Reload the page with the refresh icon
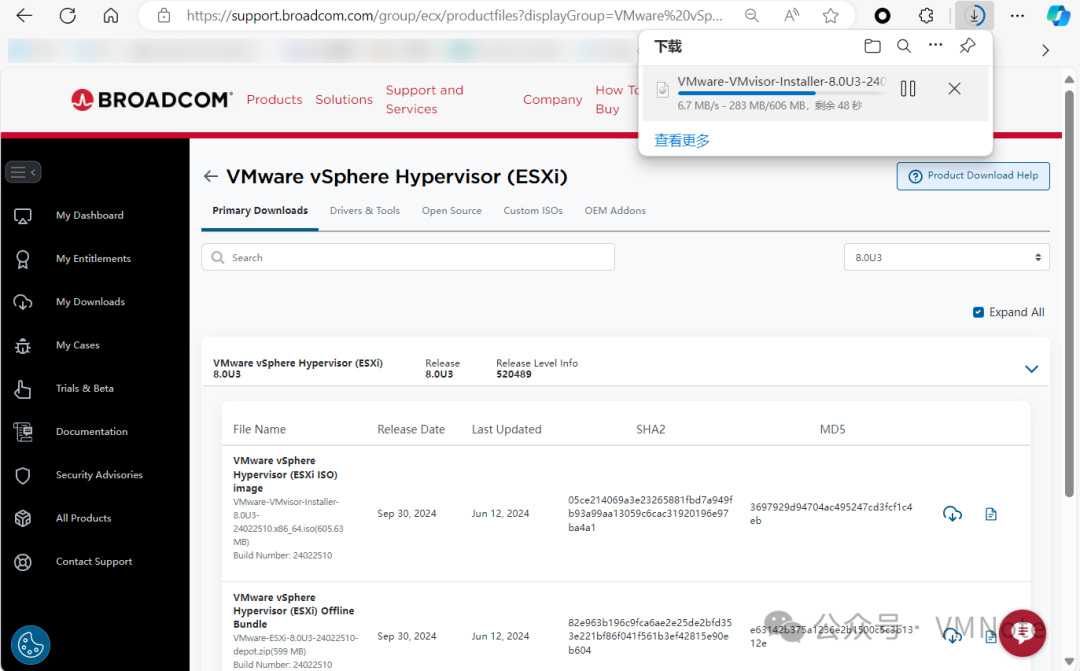The height and width of the screenshot is (671, 1080). pos(68,15)
